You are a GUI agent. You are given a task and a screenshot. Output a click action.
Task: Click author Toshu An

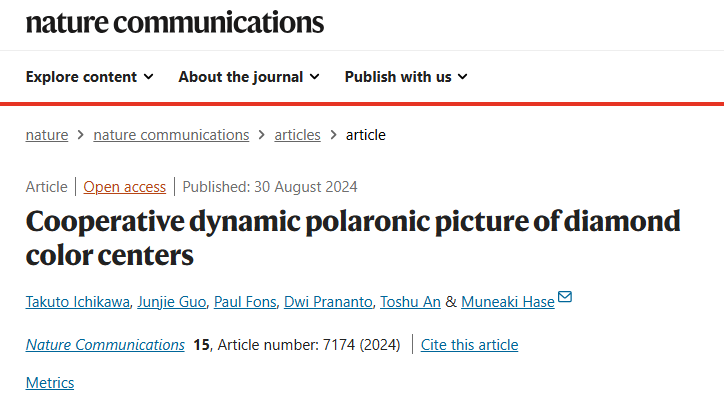(410, 302)
